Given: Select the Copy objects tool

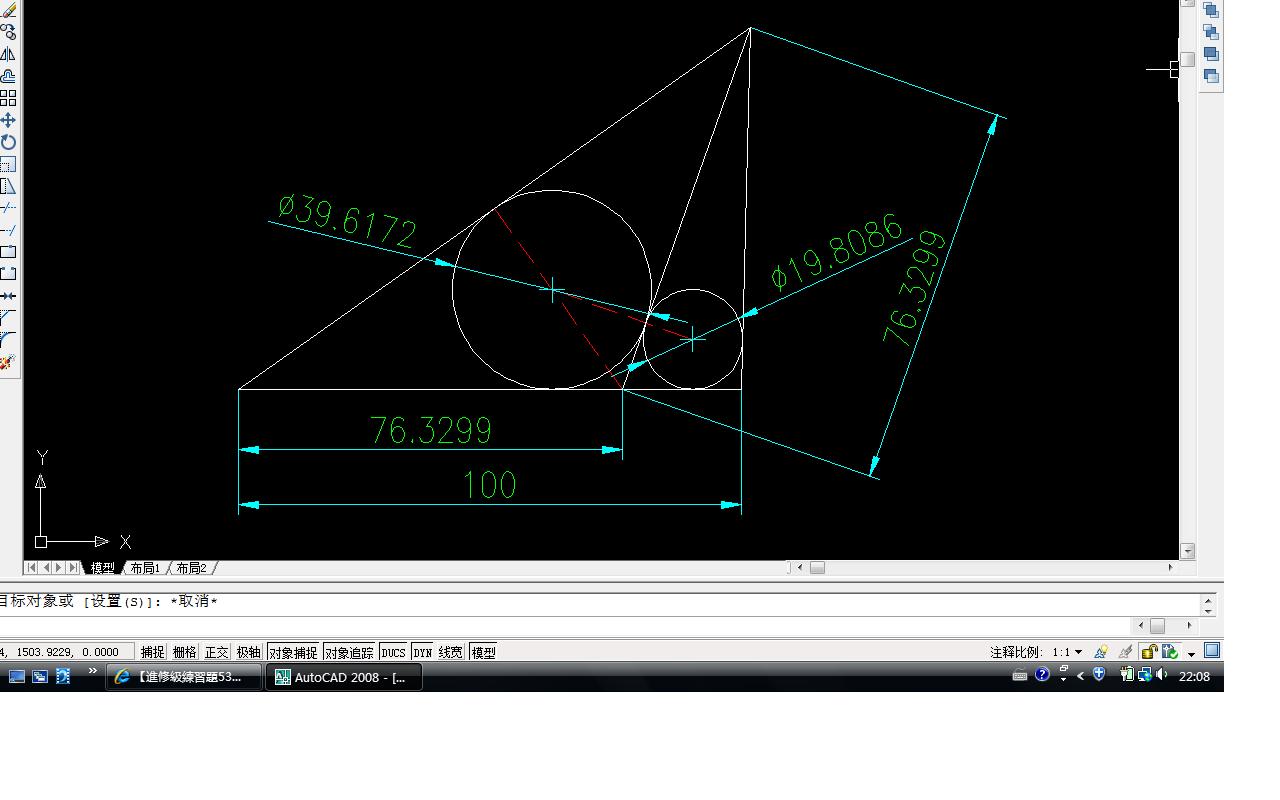Looking at the screenshot, I should 8,32.
